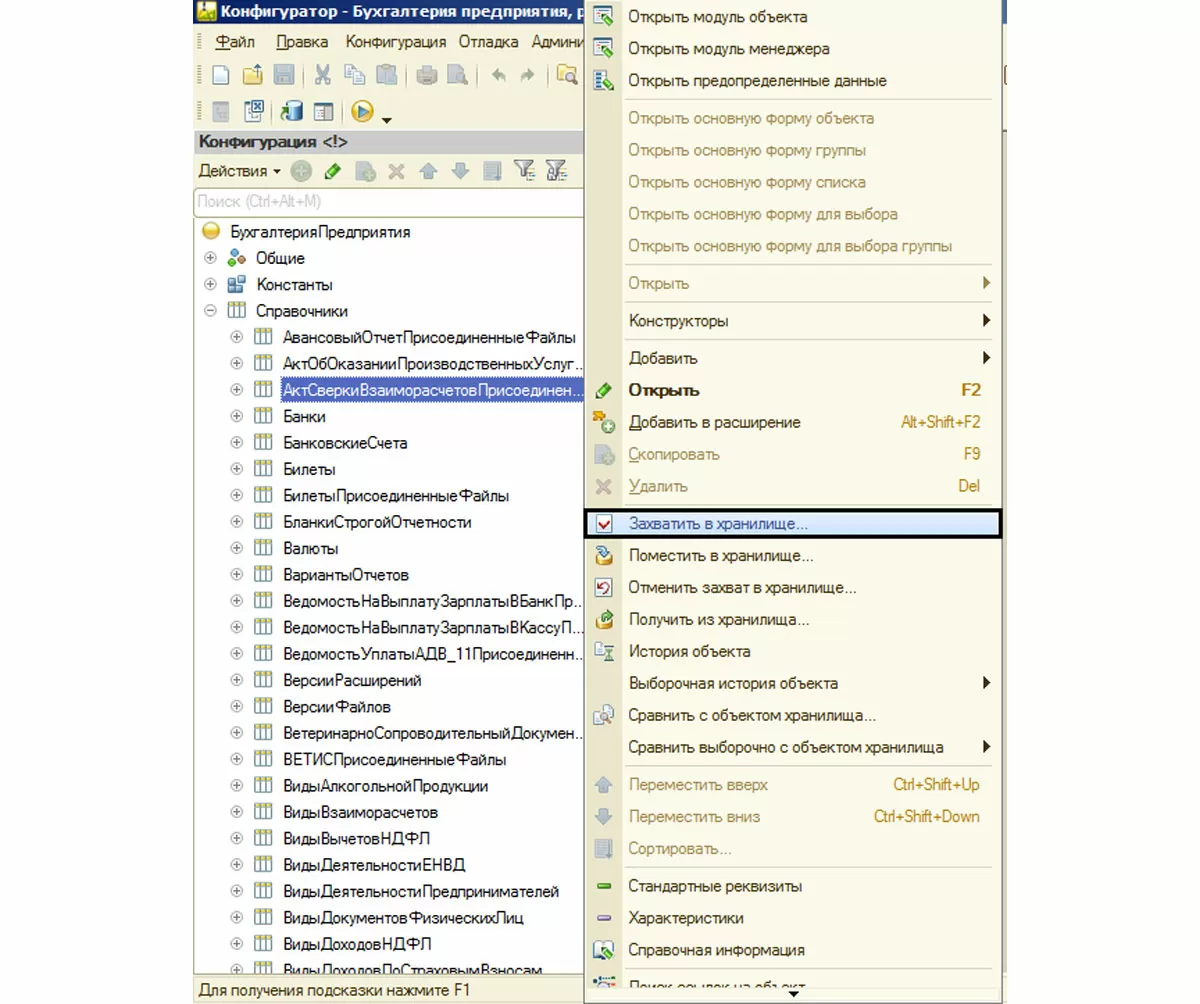Click the context menu scroll-down arrow
The width and height of the screenshot is (1200, 1004).
pyautogui.click(x=793, y=994)
